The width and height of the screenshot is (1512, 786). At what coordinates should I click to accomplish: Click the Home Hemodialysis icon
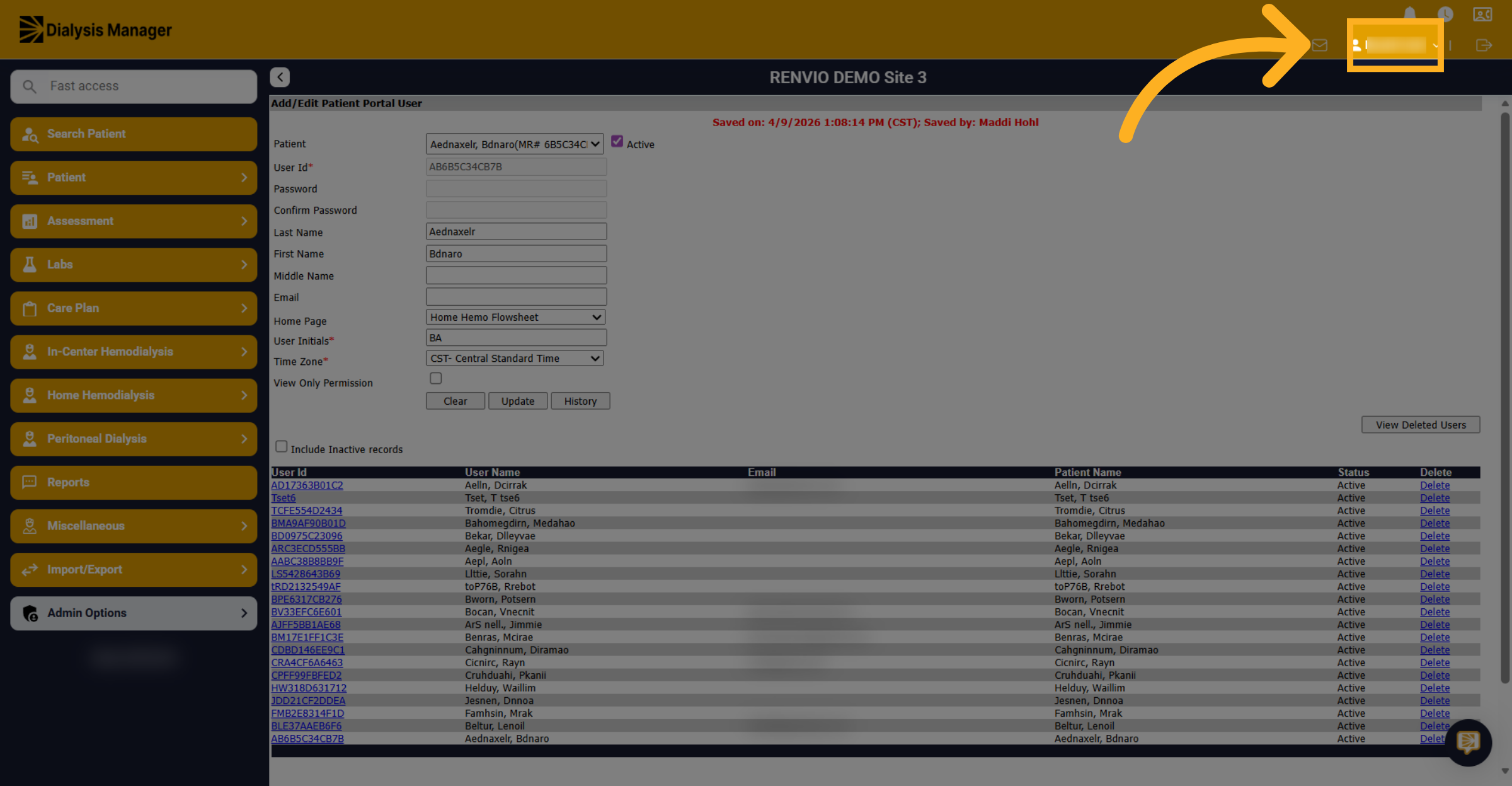(x=30, y=395)
